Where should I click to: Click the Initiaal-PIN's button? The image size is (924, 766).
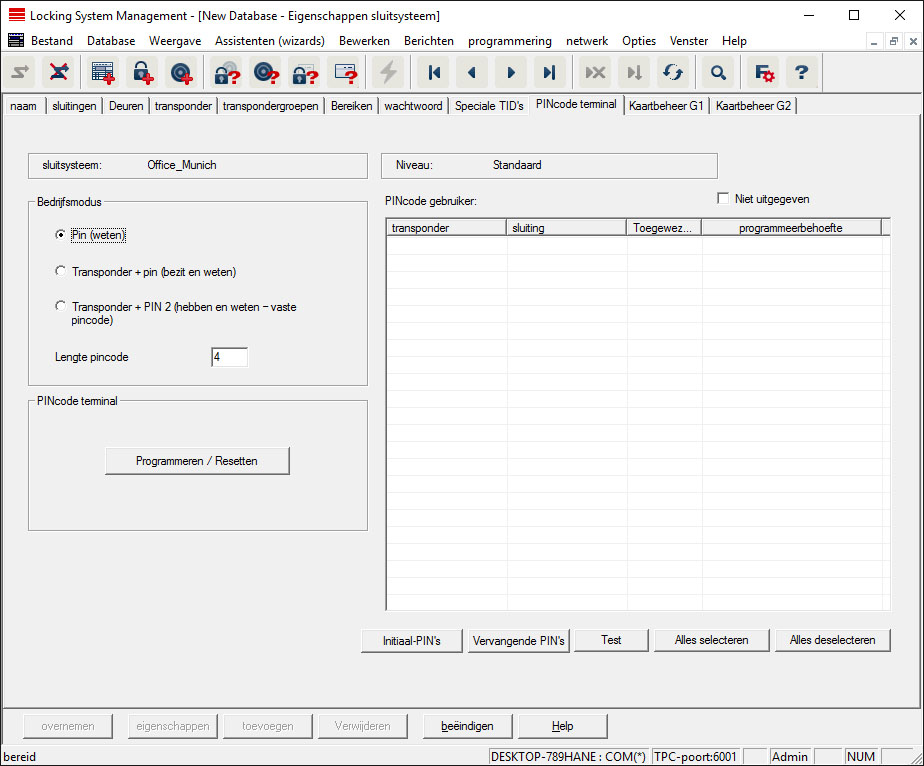click(x=411, y=640)
